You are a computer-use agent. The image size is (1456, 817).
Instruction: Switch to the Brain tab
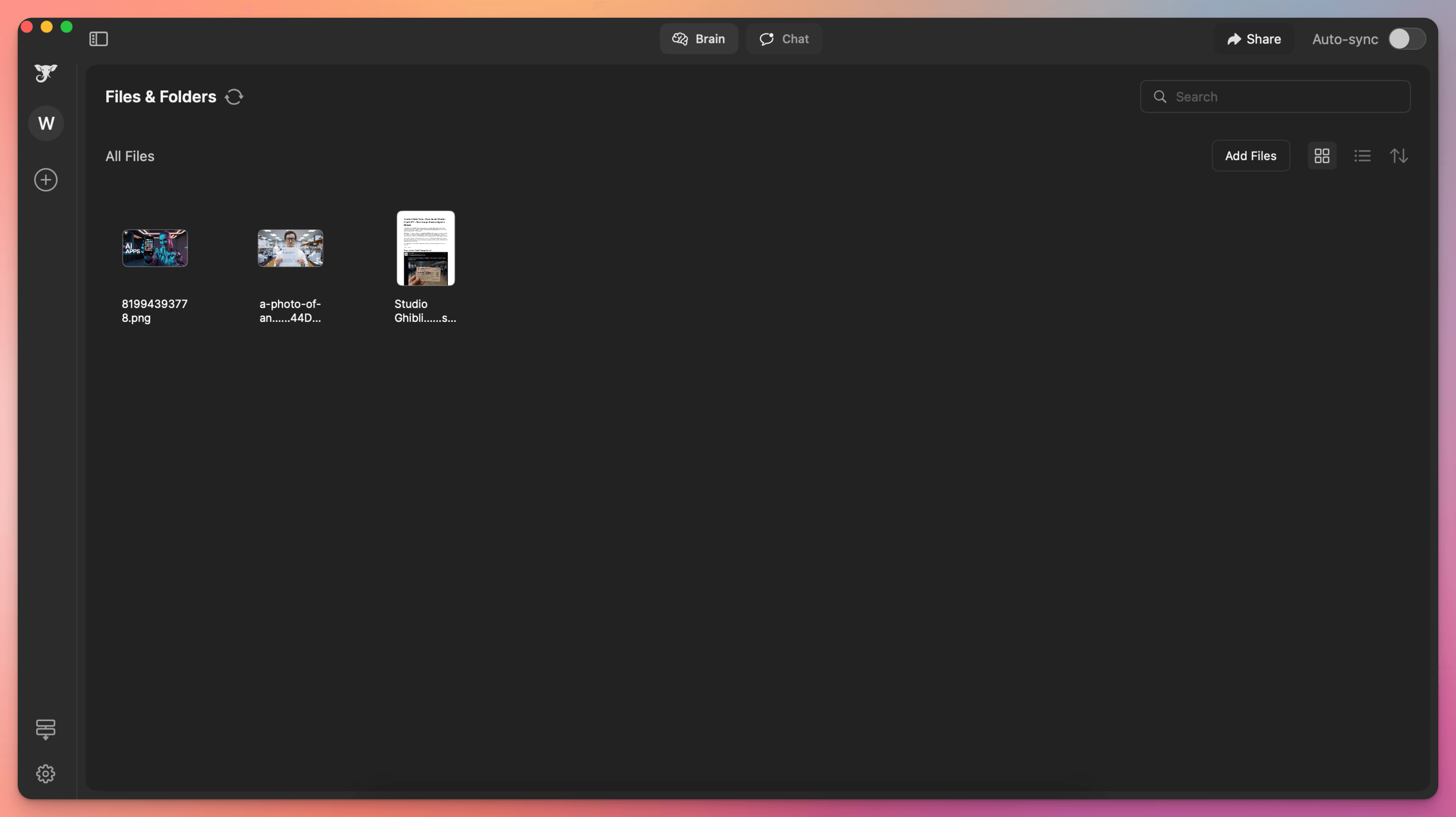coord(699,39)
